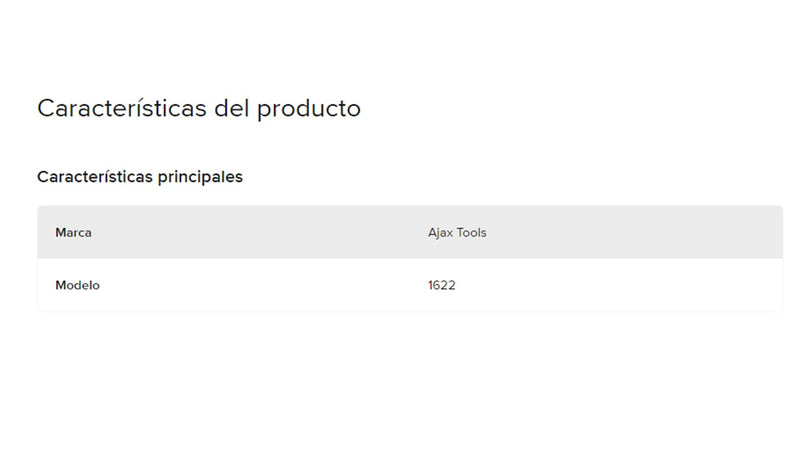This screenshot has width=800, height=450.
Task: Click the left edge of the Marca row
Action: [x=44, y=233]
